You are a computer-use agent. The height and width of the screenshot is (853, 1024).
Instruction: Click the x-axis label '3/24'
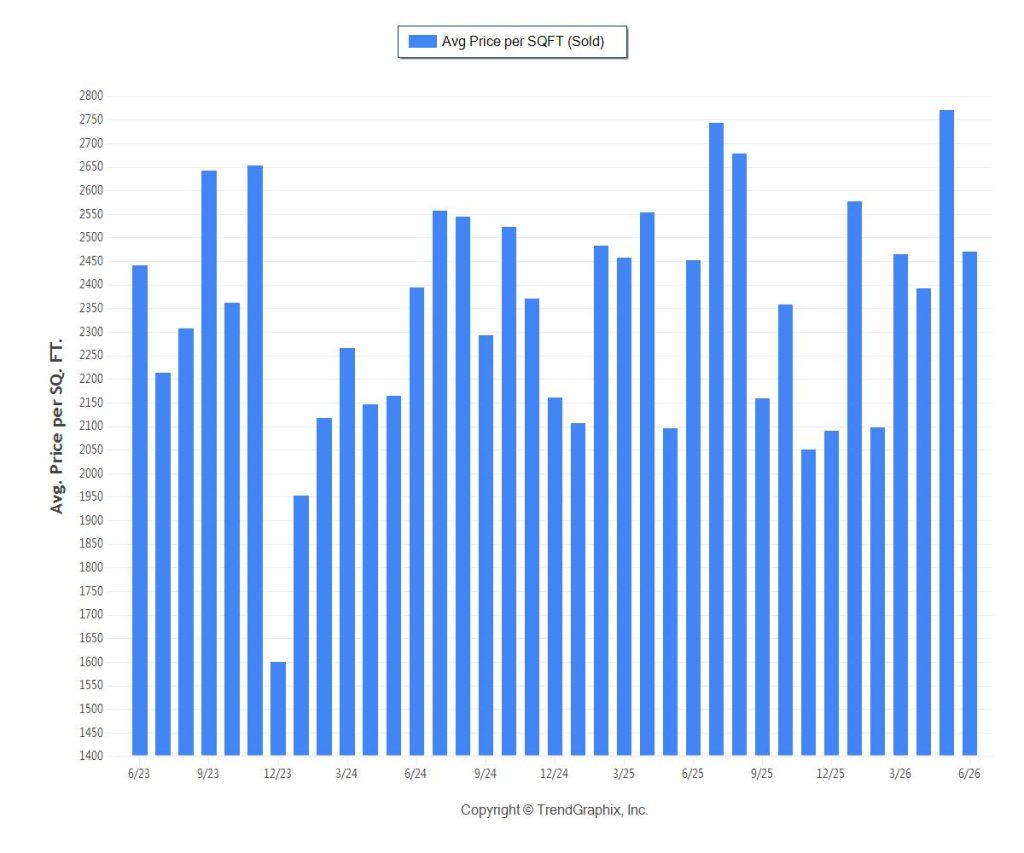347,773
